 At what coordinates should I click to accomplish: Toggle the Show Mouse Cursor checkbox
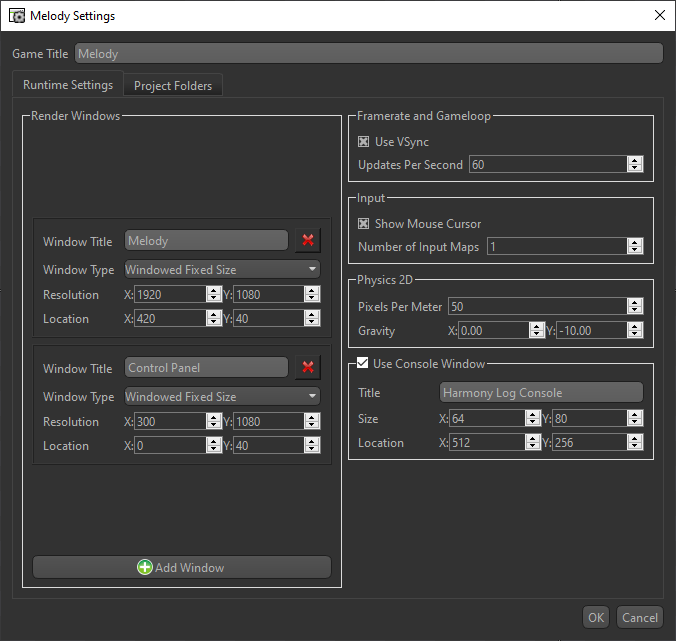[363, 223]
